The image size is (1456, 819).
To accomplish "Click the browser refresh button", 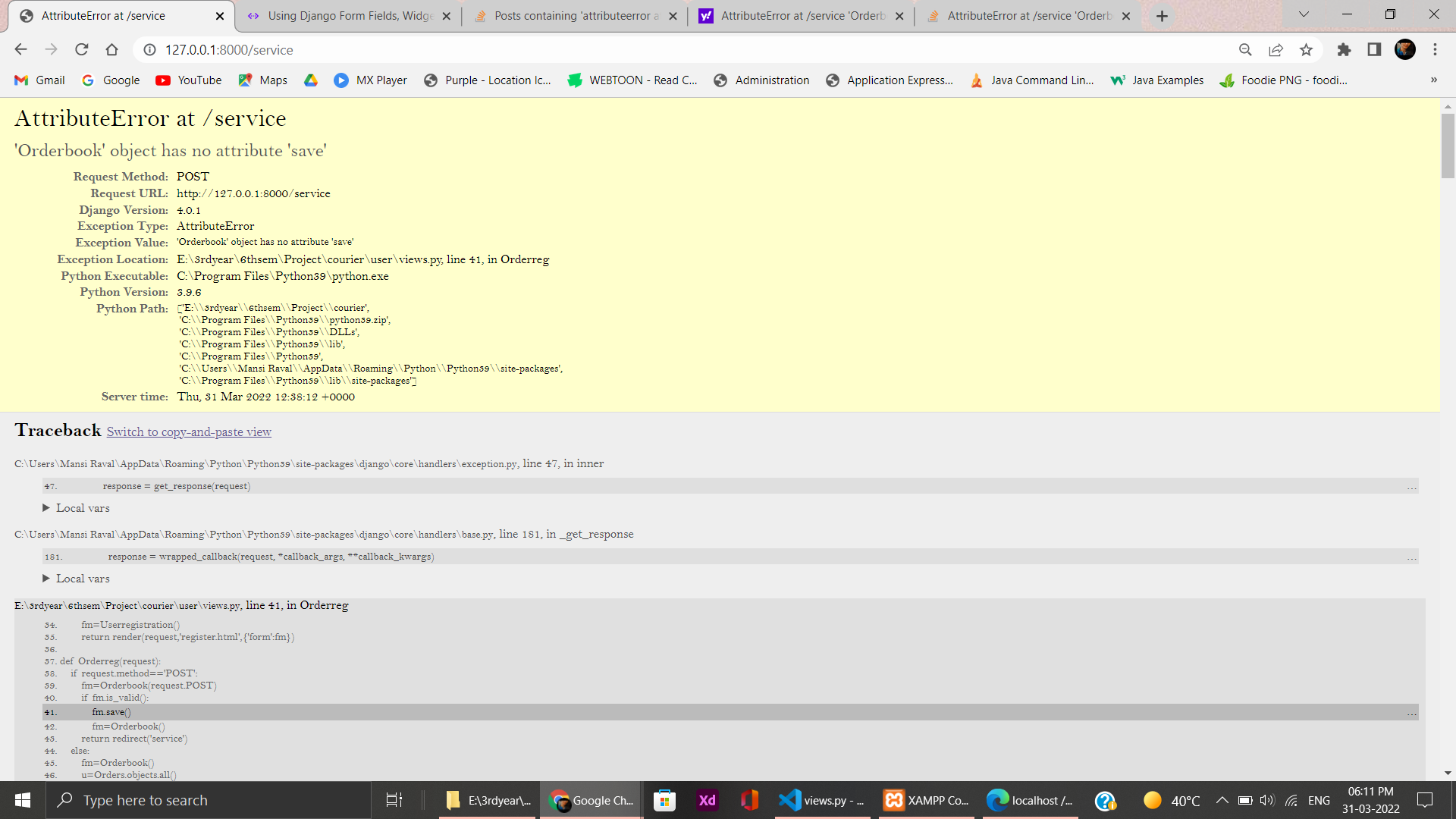I will tap(84, 50).
